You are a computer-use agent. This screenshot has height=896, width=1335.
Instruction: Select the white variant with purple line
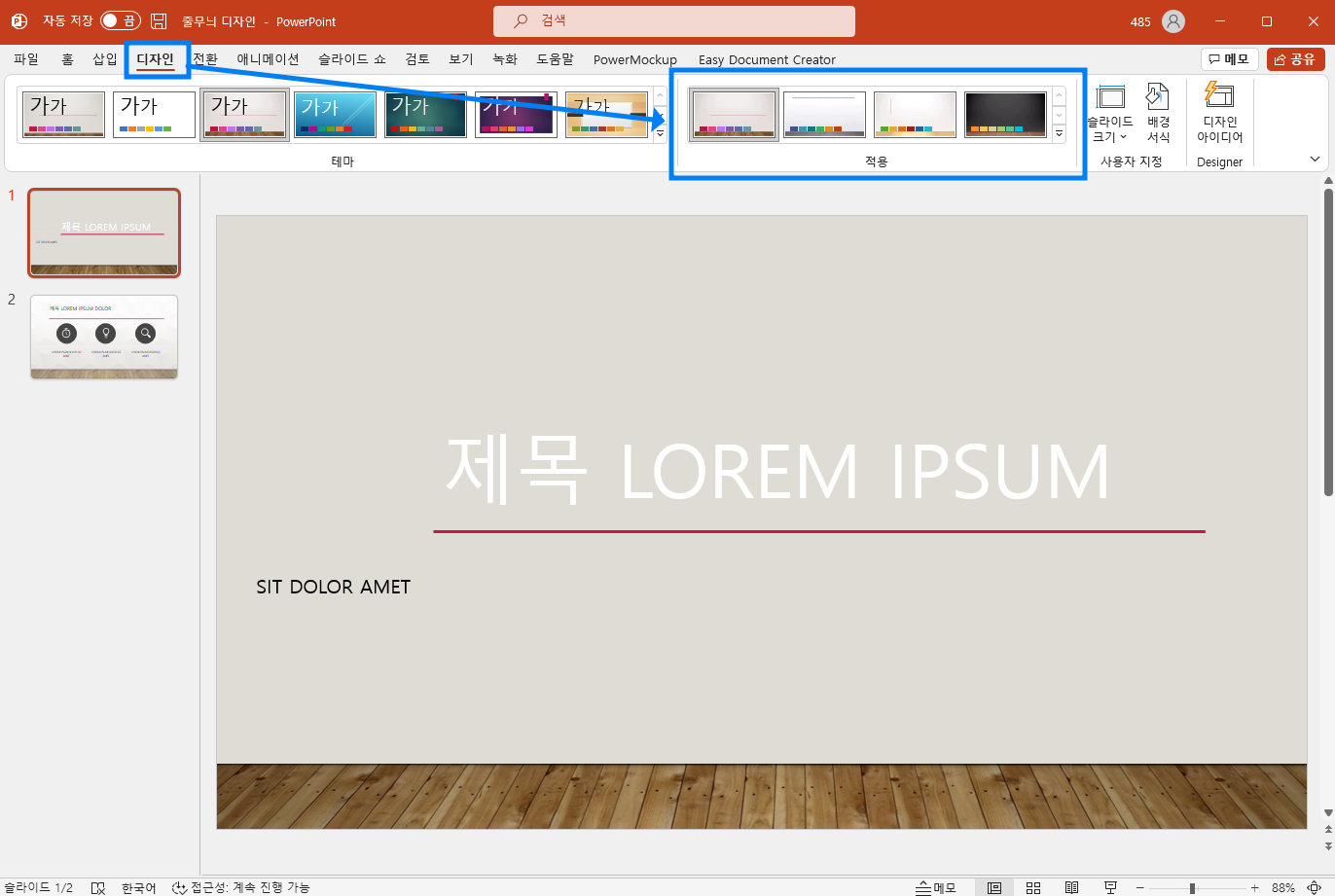tap(824, 115)
